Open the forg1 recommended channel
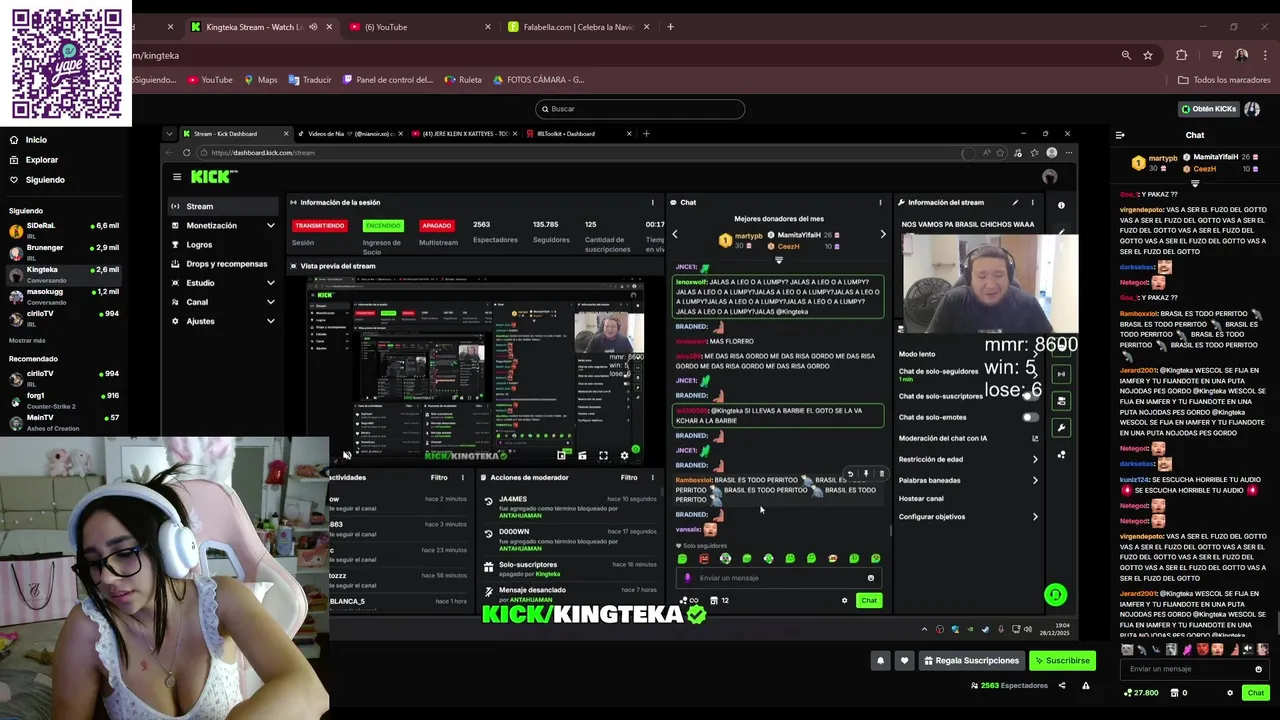 coord(64,400)
